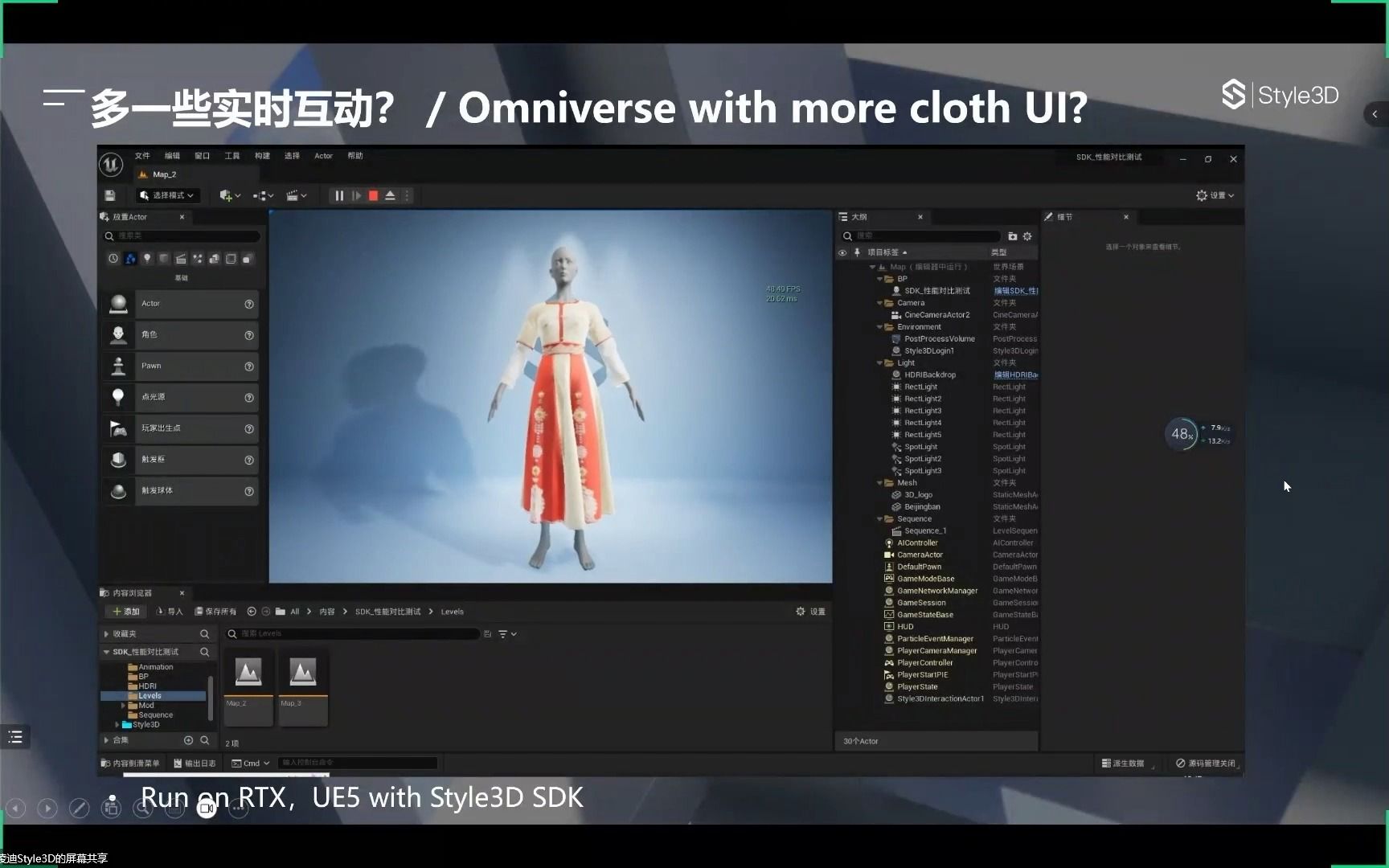The image size is (1389, 868).
Task: Select the Actor item in Place Actors
Action: click(x=181, y=304)
